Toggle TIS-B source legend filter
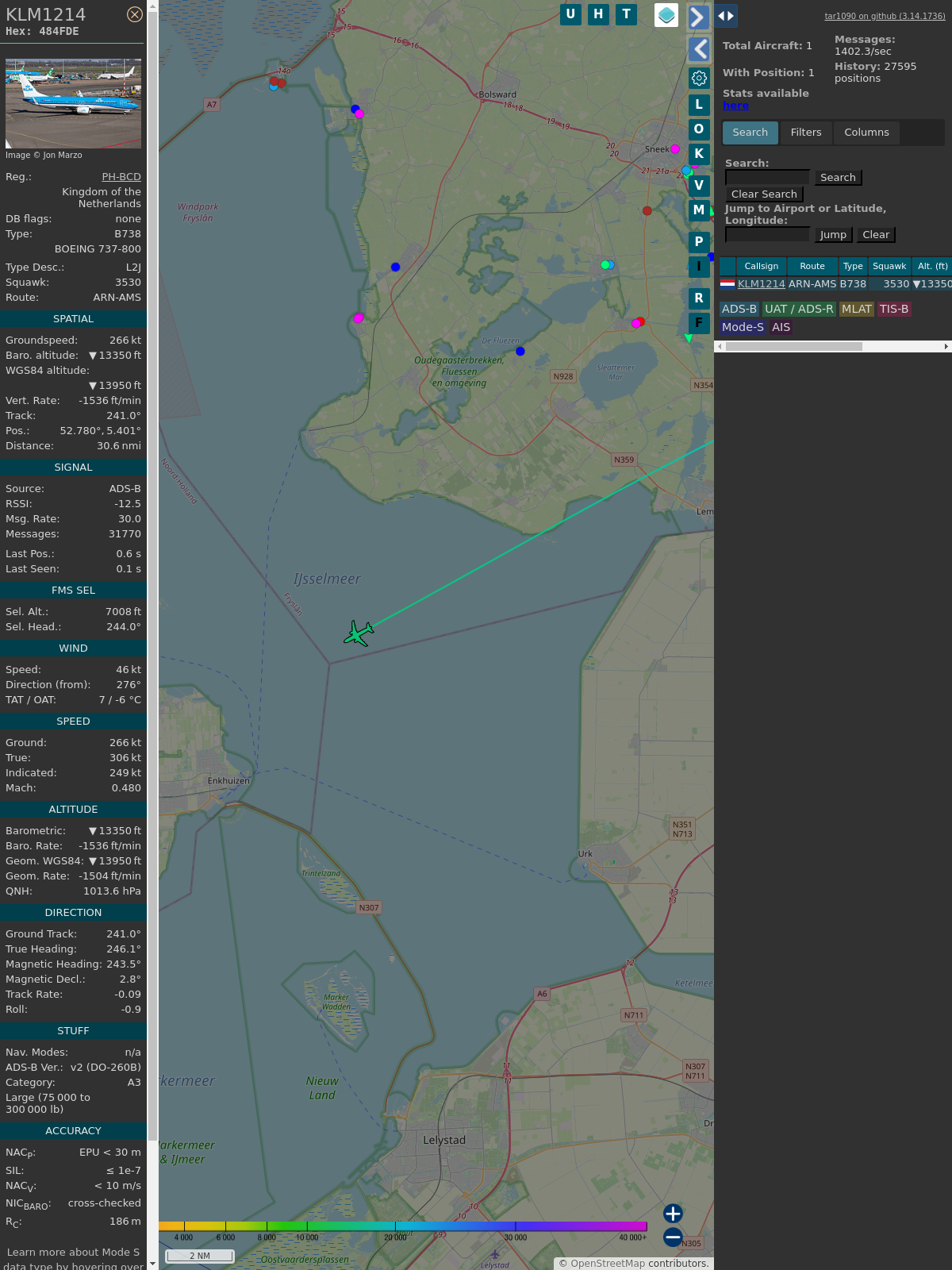Screen dimensions: 952x1270 [x=894, y=309]
